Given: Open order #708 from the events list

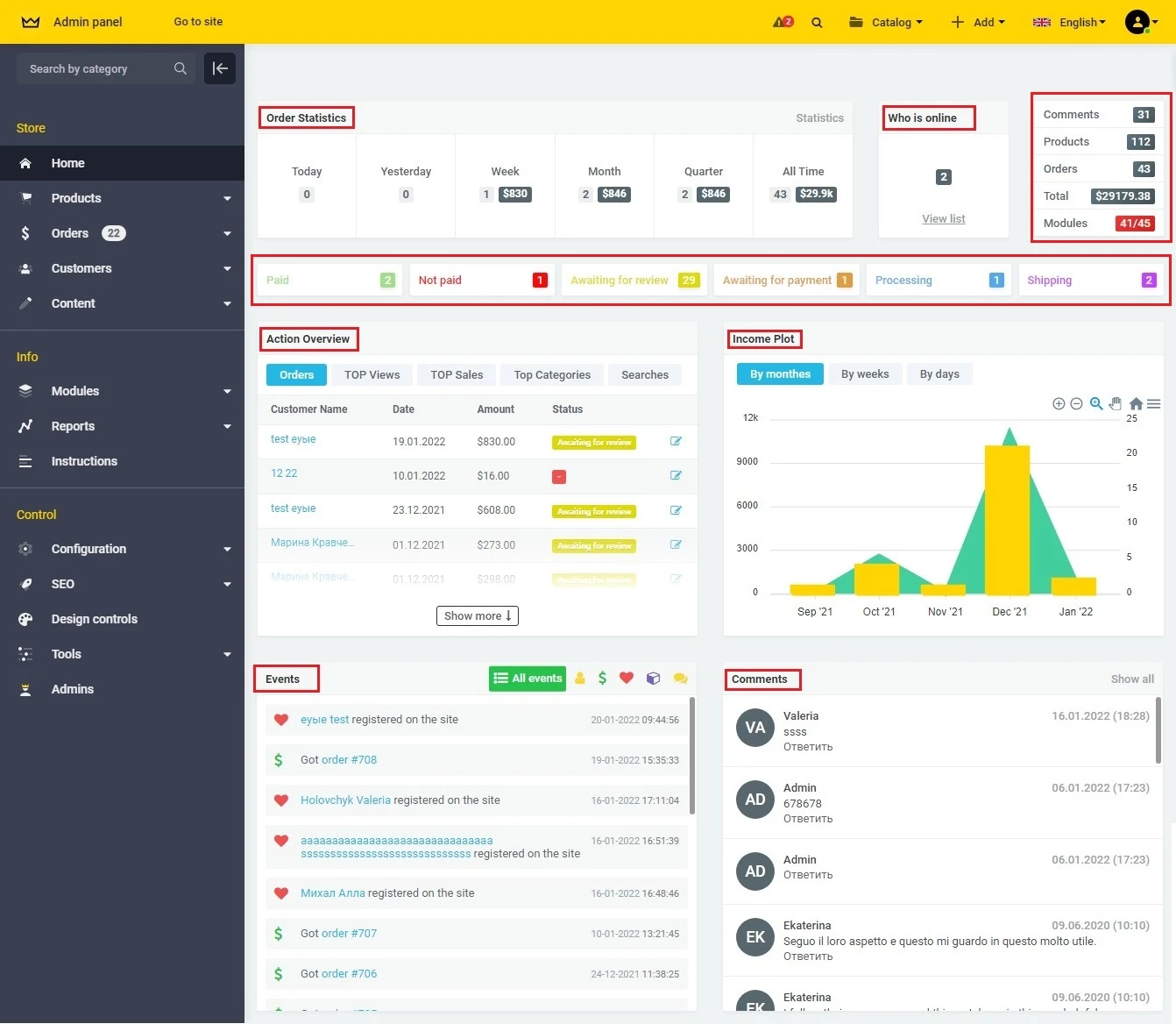Looking at the screenshot, I should click(x=349, y=759).
